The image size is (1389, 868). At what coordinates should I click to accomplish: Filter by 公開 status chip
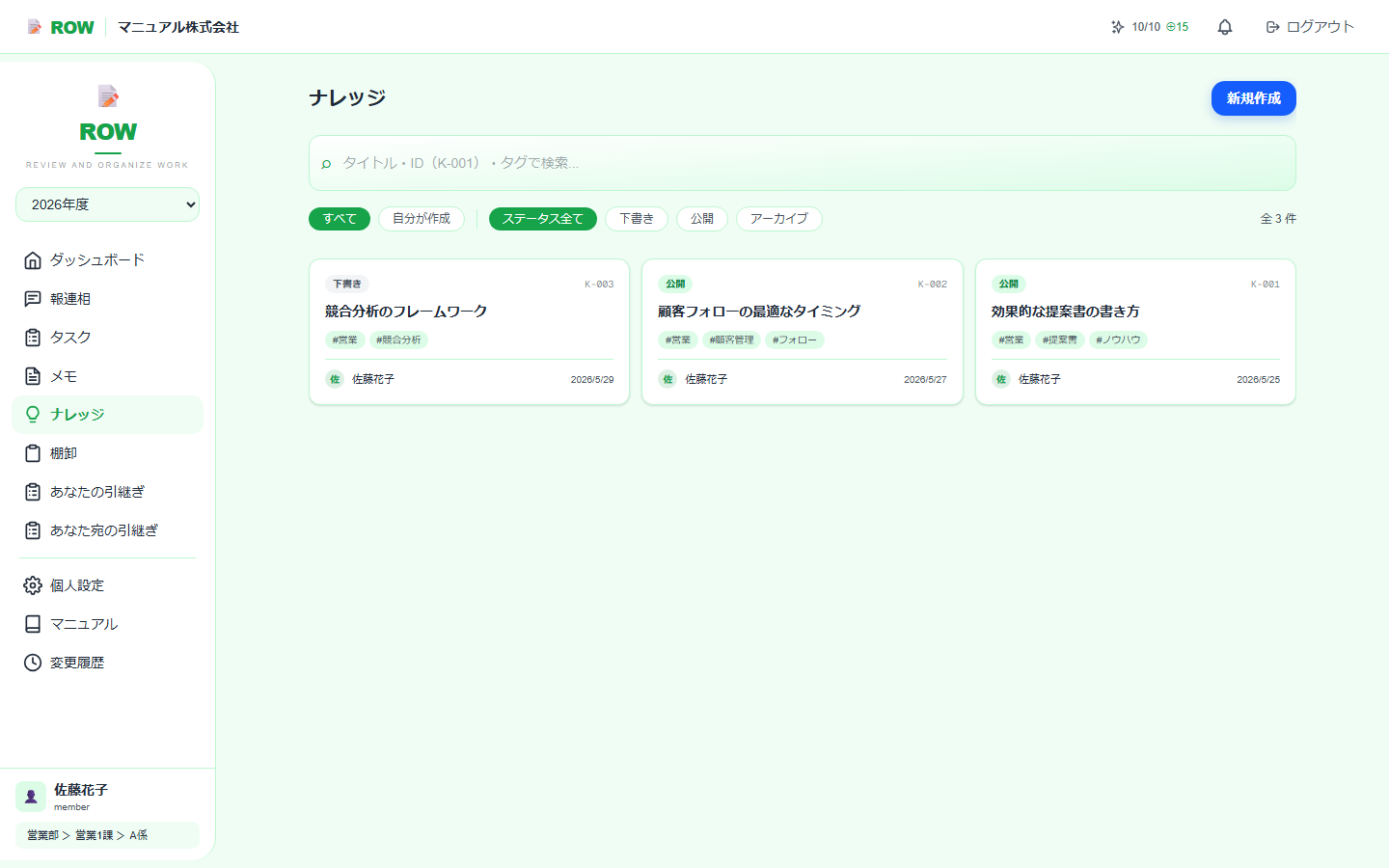(702, 219)
